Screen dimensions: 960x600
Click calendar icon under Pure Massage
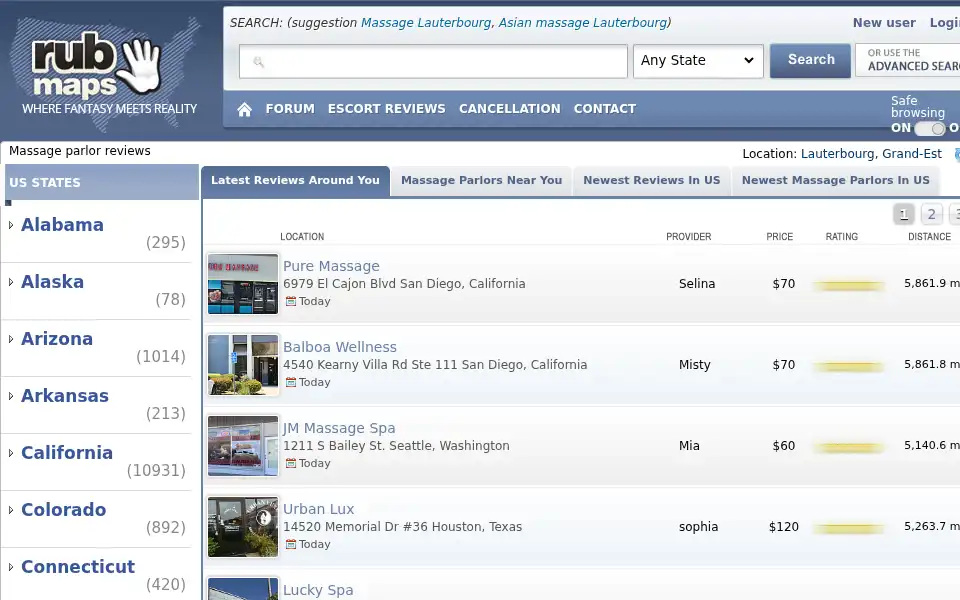point(291,301)
